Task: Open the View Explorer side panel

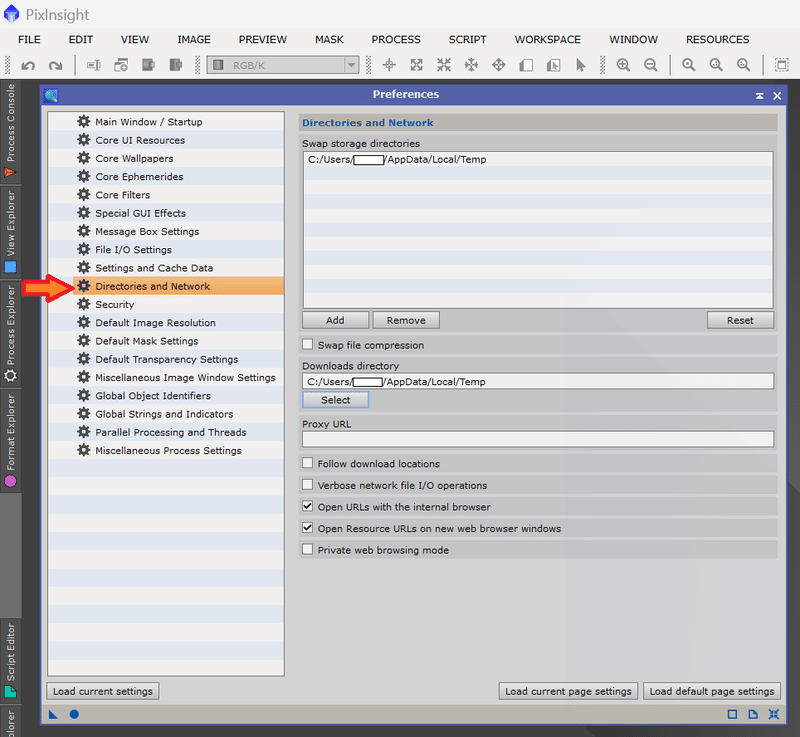Action: coord(10,232)
